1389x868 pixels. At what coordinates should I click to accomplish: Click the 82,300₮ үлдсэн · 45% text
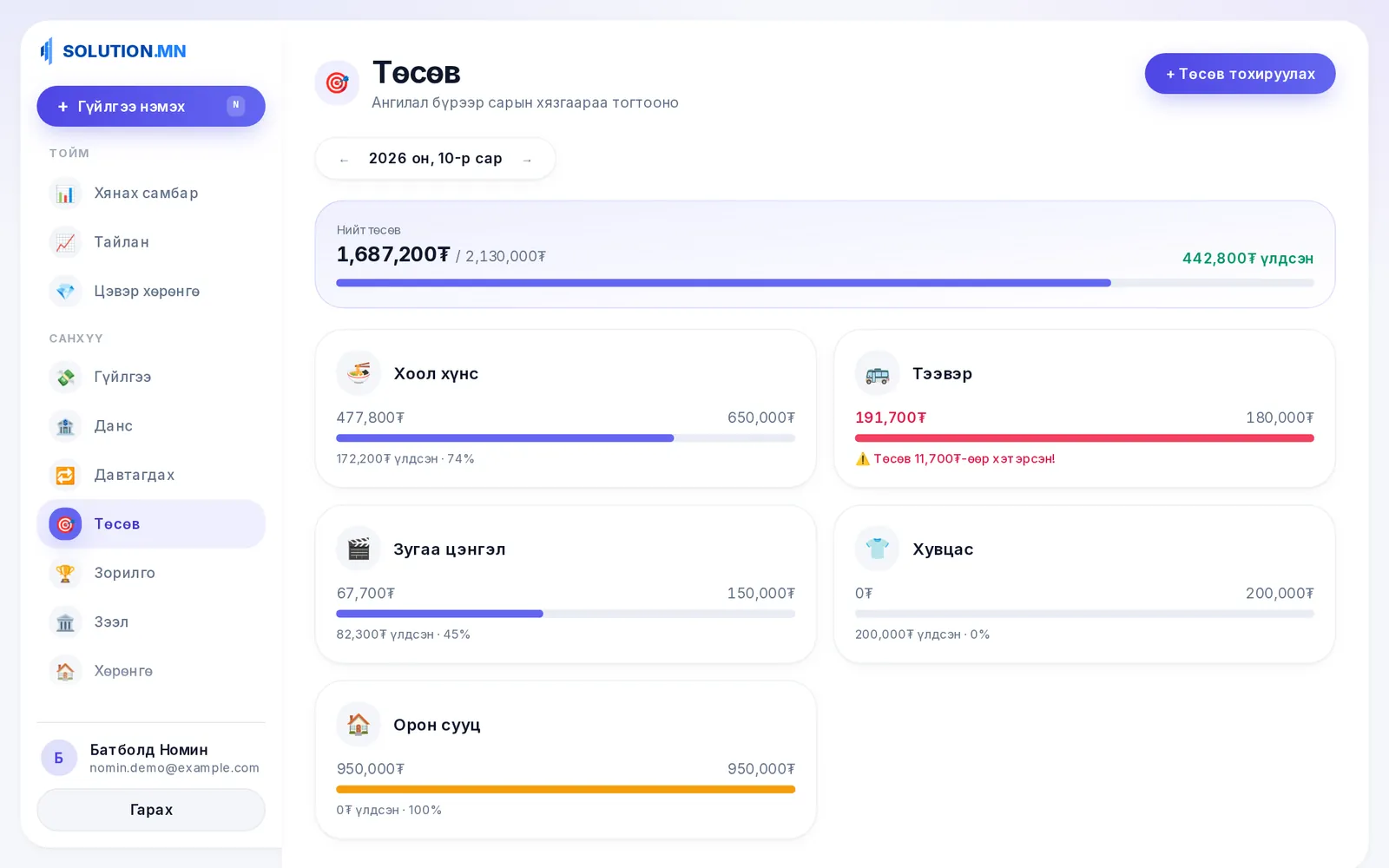[x=404, y=635]
